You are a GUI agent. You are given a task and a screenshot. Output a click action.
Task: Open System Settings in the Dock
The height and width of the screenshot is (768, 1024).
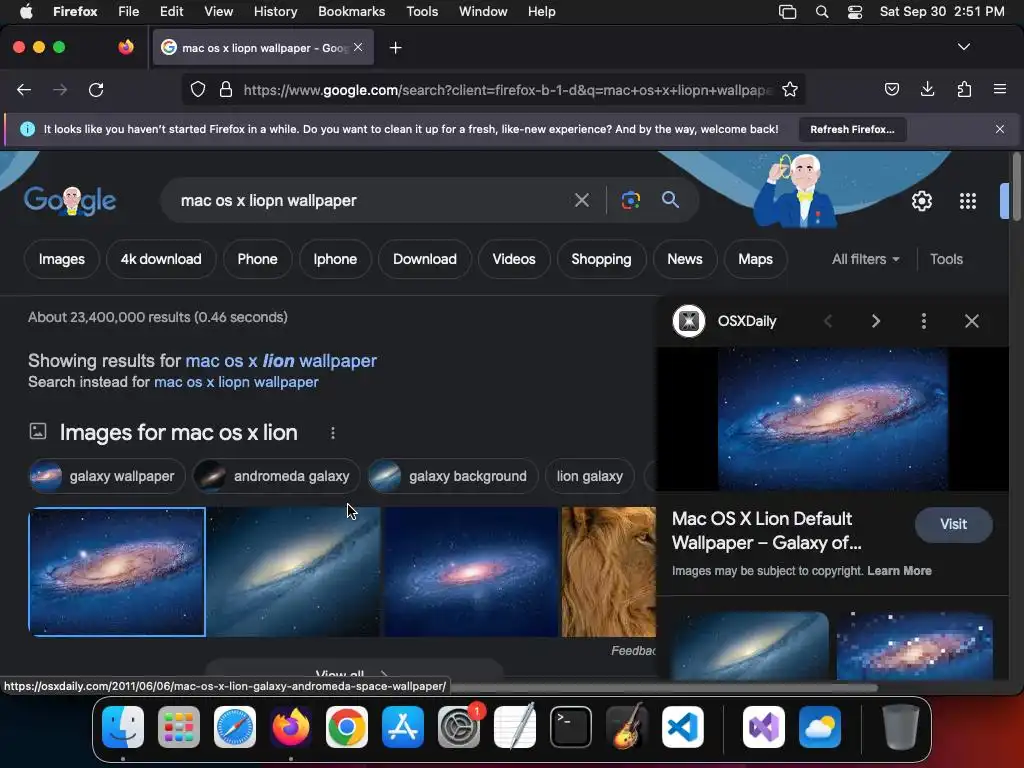tap(459, 727)
